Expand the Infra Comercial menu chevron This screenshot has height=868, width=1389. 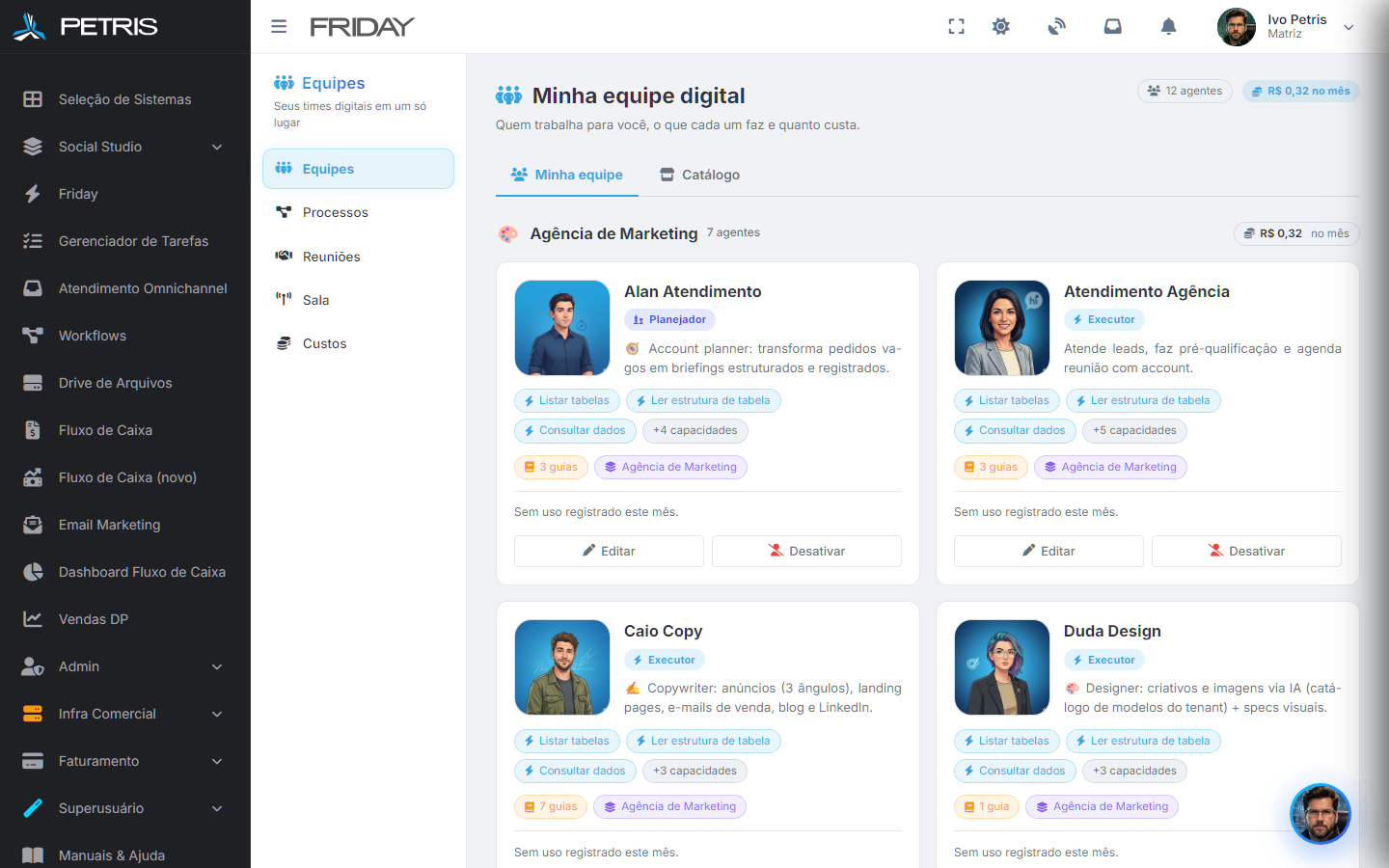[x=217, y=714]
